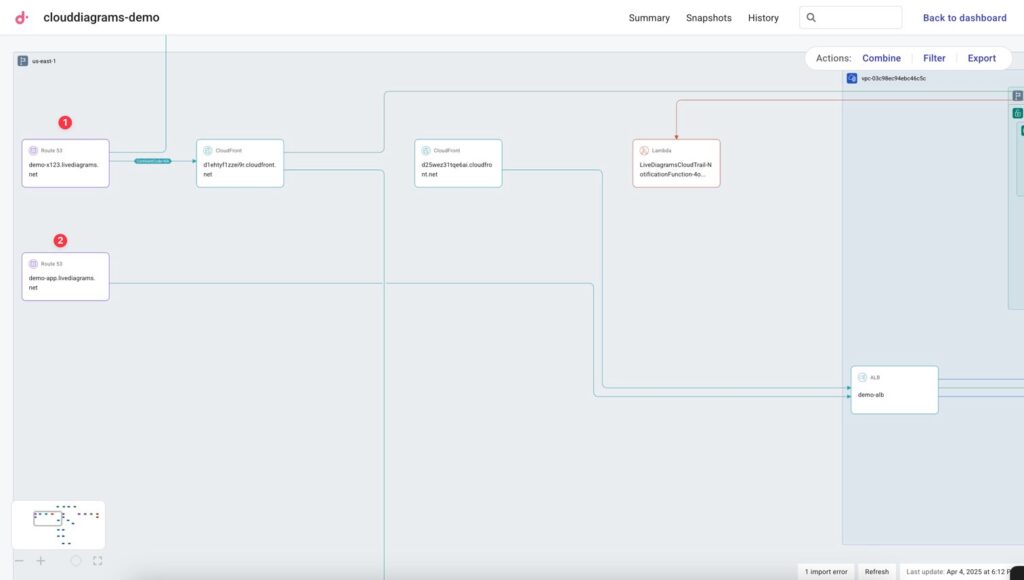Open the History tab
The image size is (1024, 580).
(763, 18)
